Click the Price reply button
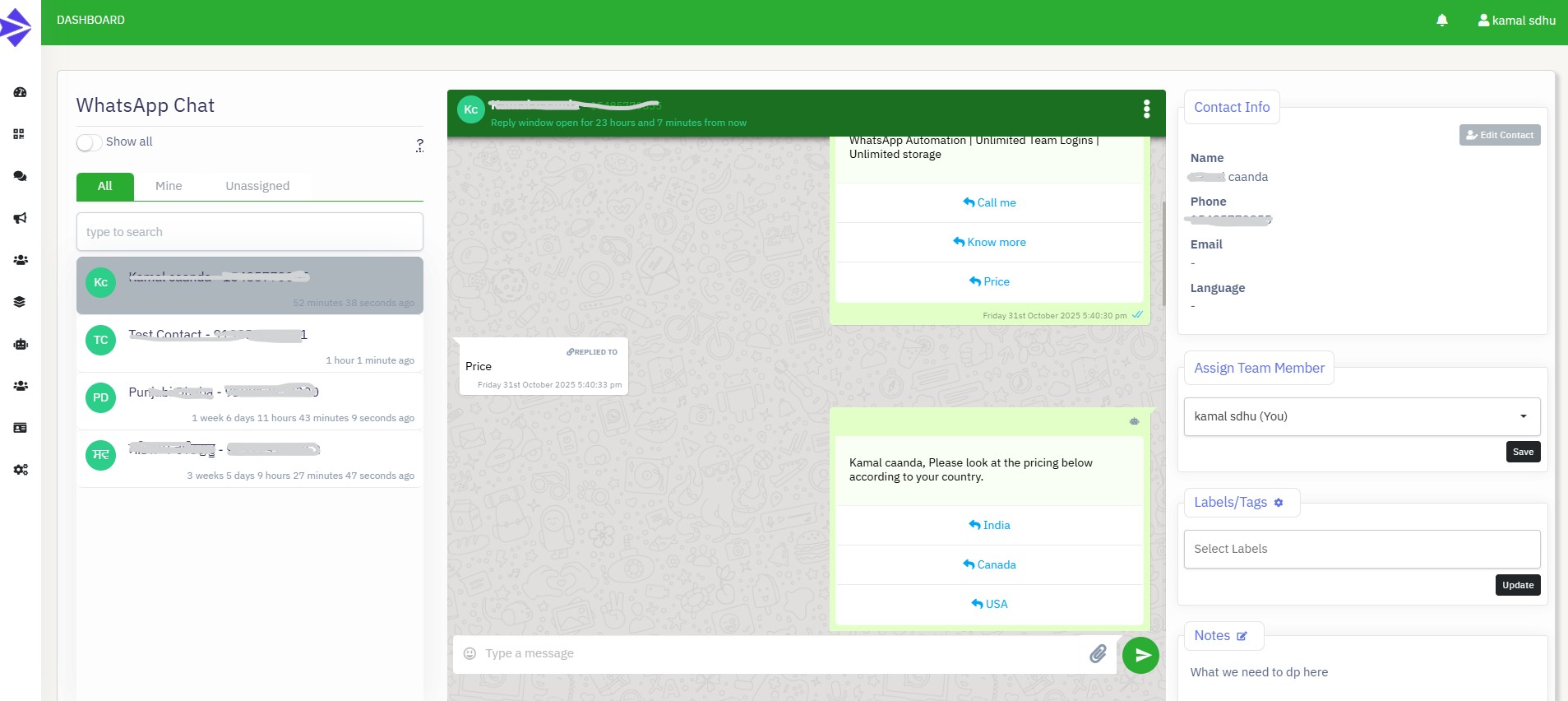The height and width of the screenshot is (701, 1568). pos(989,281)
